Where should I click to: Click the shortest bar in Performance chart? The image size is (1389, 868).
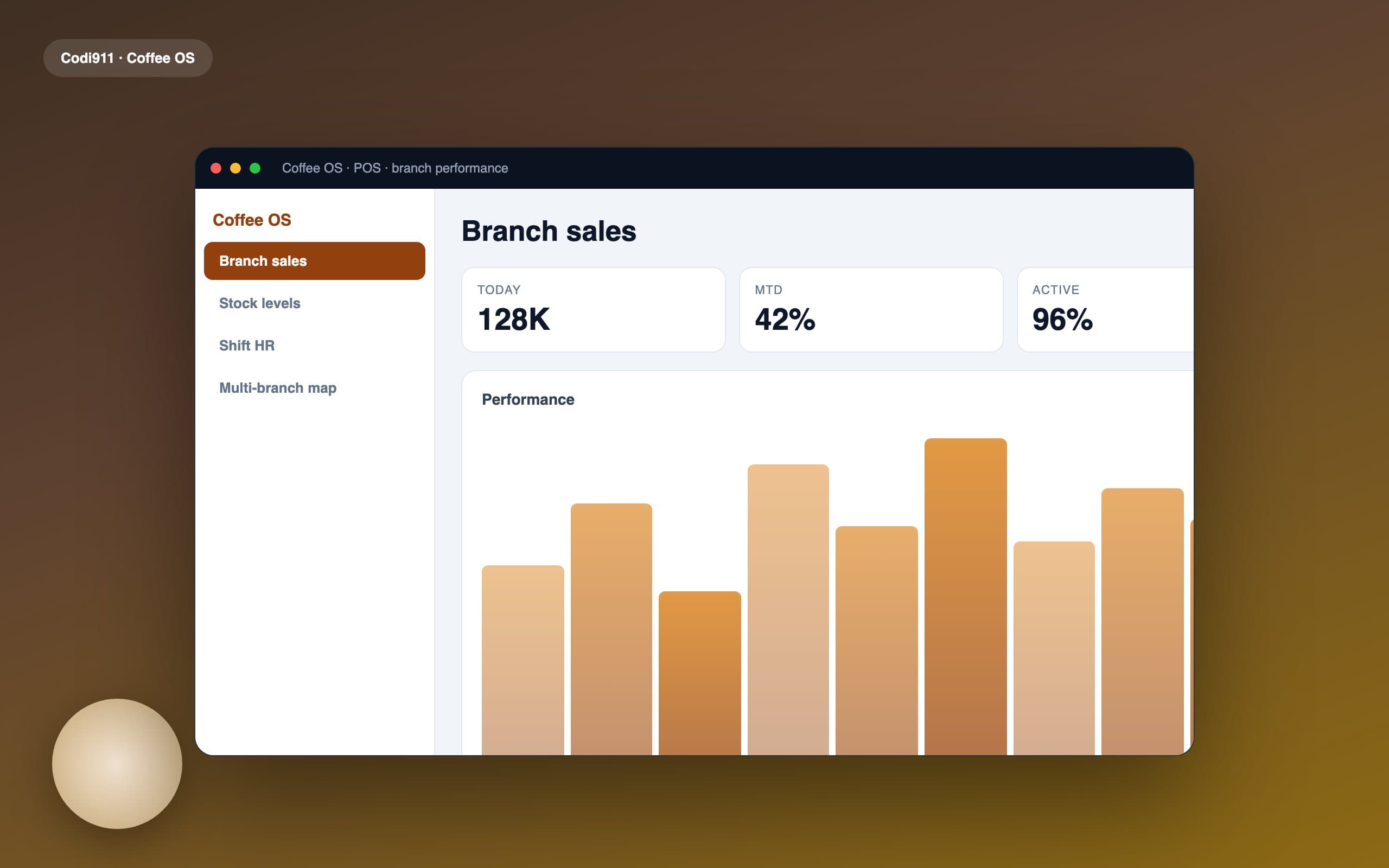click(x=700, y=673)
